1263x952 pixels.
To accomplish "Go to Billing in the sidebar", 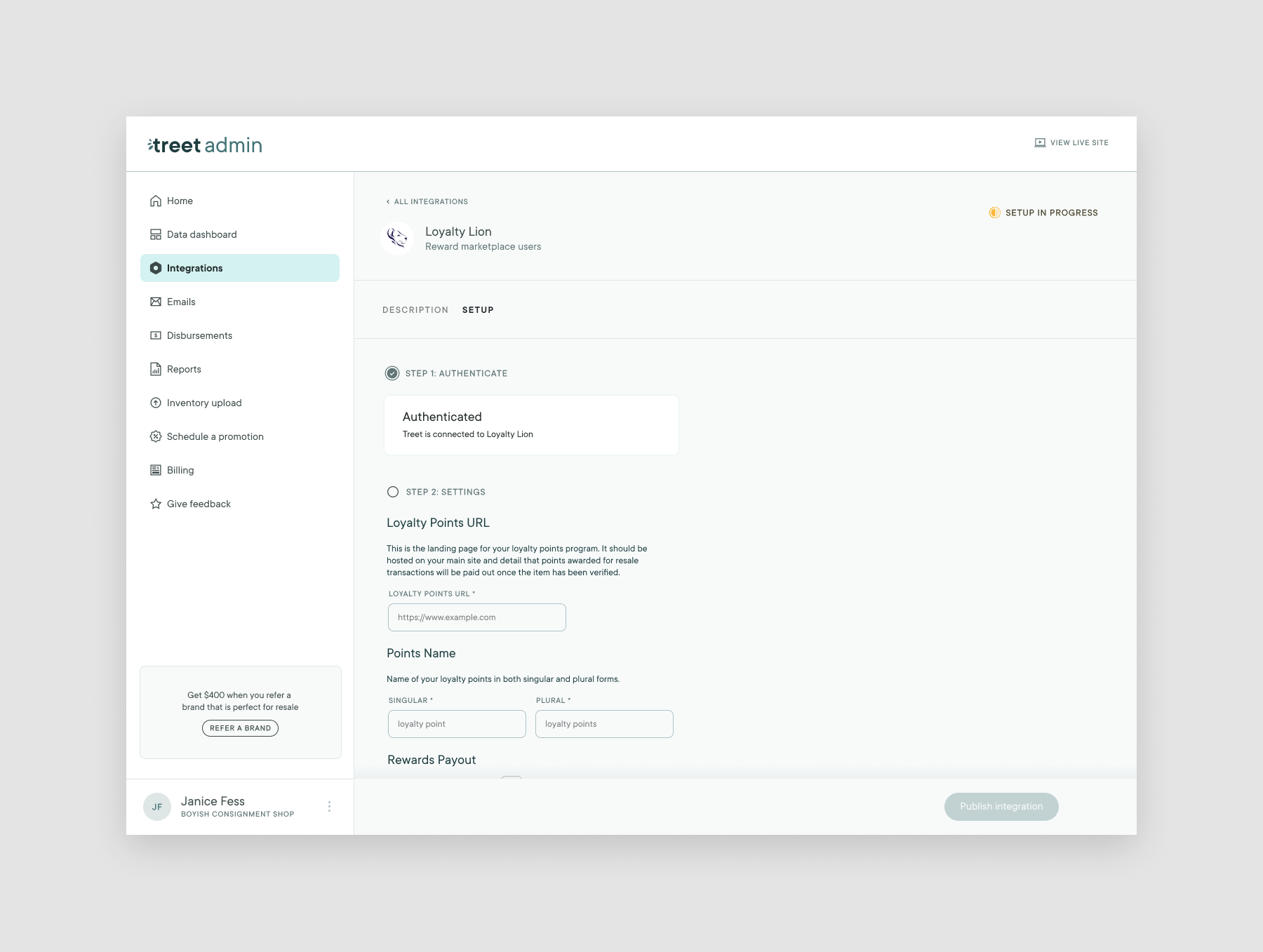I will click(x=240, y=470).
